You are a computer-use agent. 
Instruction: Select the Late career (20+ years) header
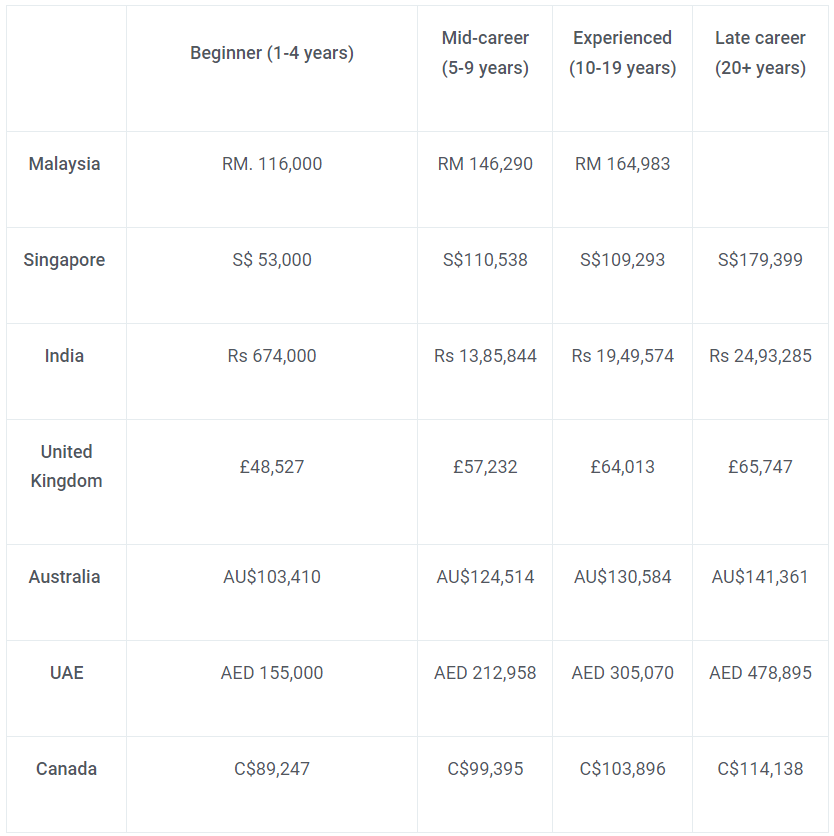tap(760, 53)
